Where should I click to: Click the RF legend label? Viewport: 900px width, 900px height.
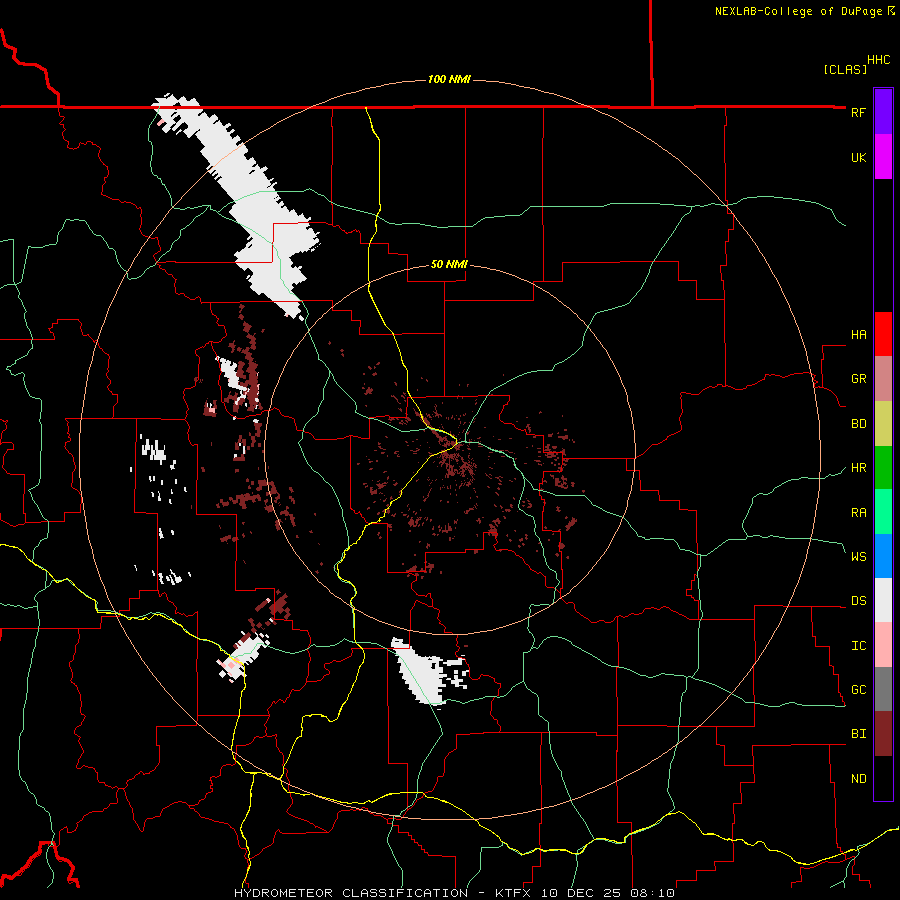pyautogui.click(x=858, y=112)
